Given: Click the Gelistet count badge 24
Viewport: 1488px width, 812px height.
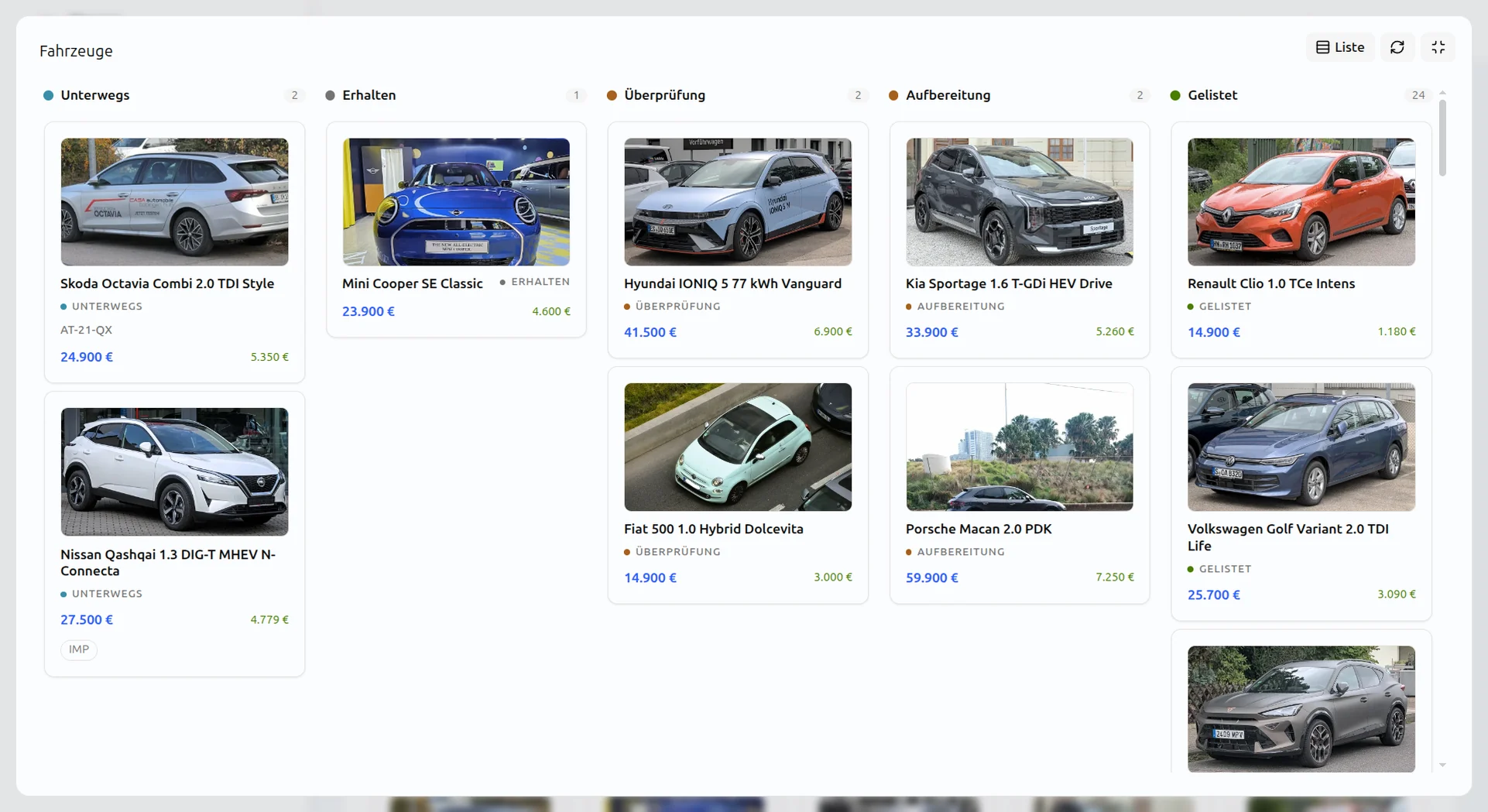Looking at the screenshot, I should 1418,95.
